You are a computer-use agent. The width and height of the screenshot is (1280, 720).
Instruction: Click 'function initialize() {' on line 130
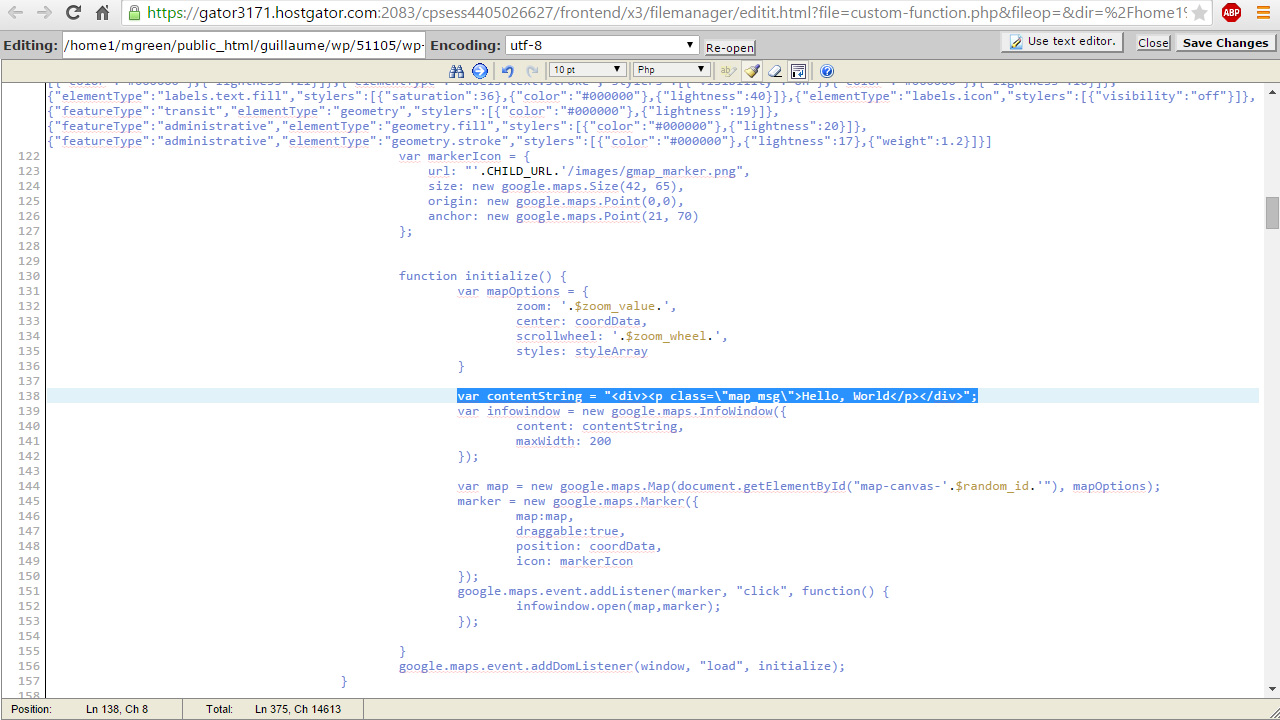coord(483,276)
